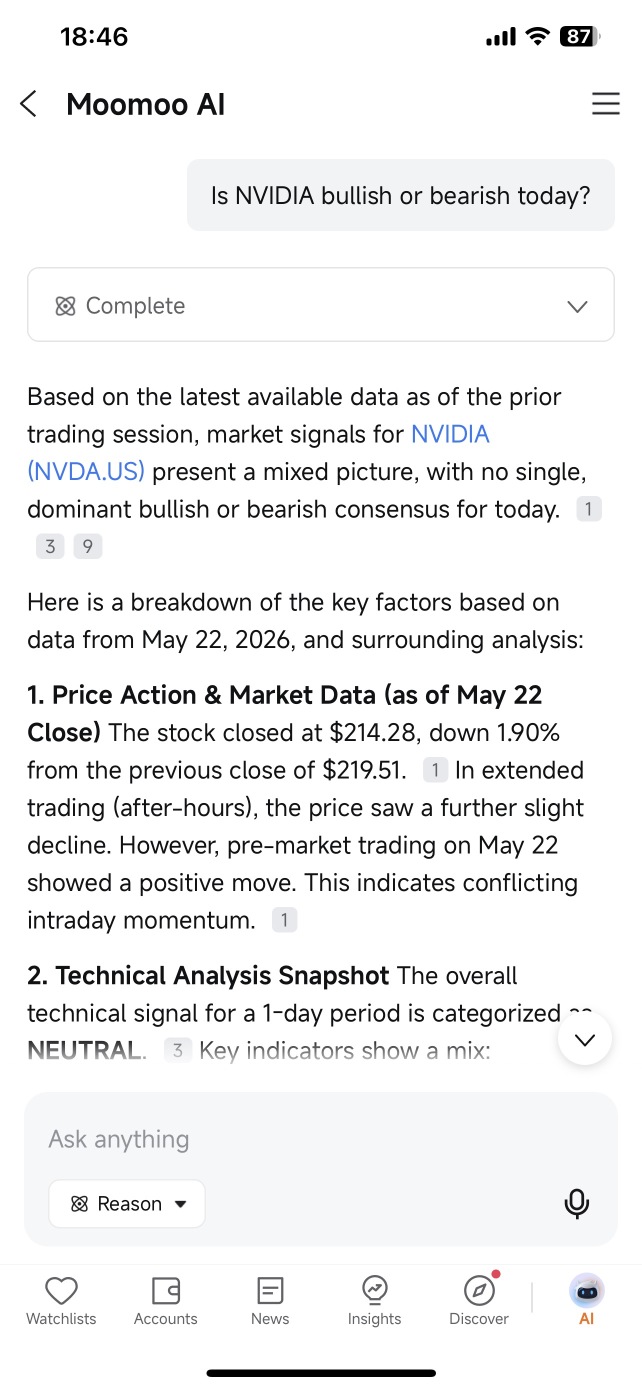Tap the microphone voice input icon
The height and width of the screenshot is (1389, 642).
click(576, 1204)
